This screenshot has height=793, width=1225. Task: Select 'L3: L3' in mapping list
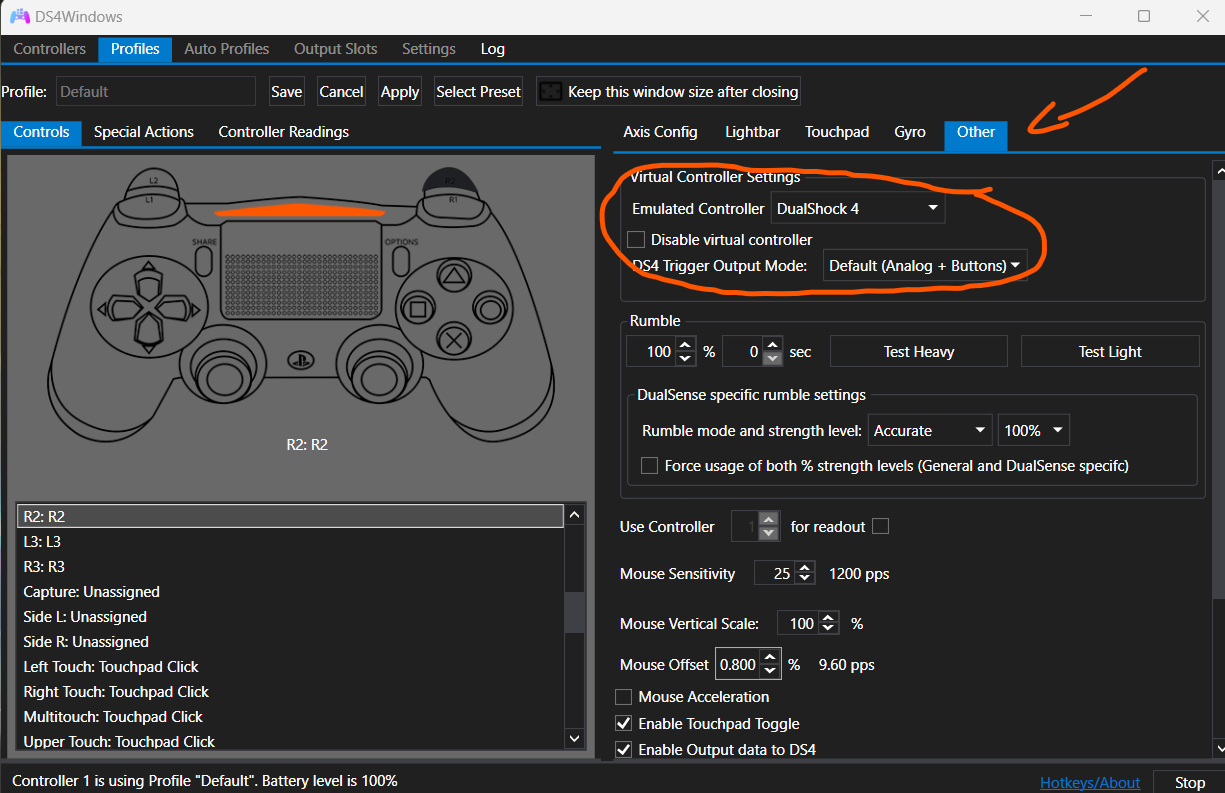coord(290,541)
